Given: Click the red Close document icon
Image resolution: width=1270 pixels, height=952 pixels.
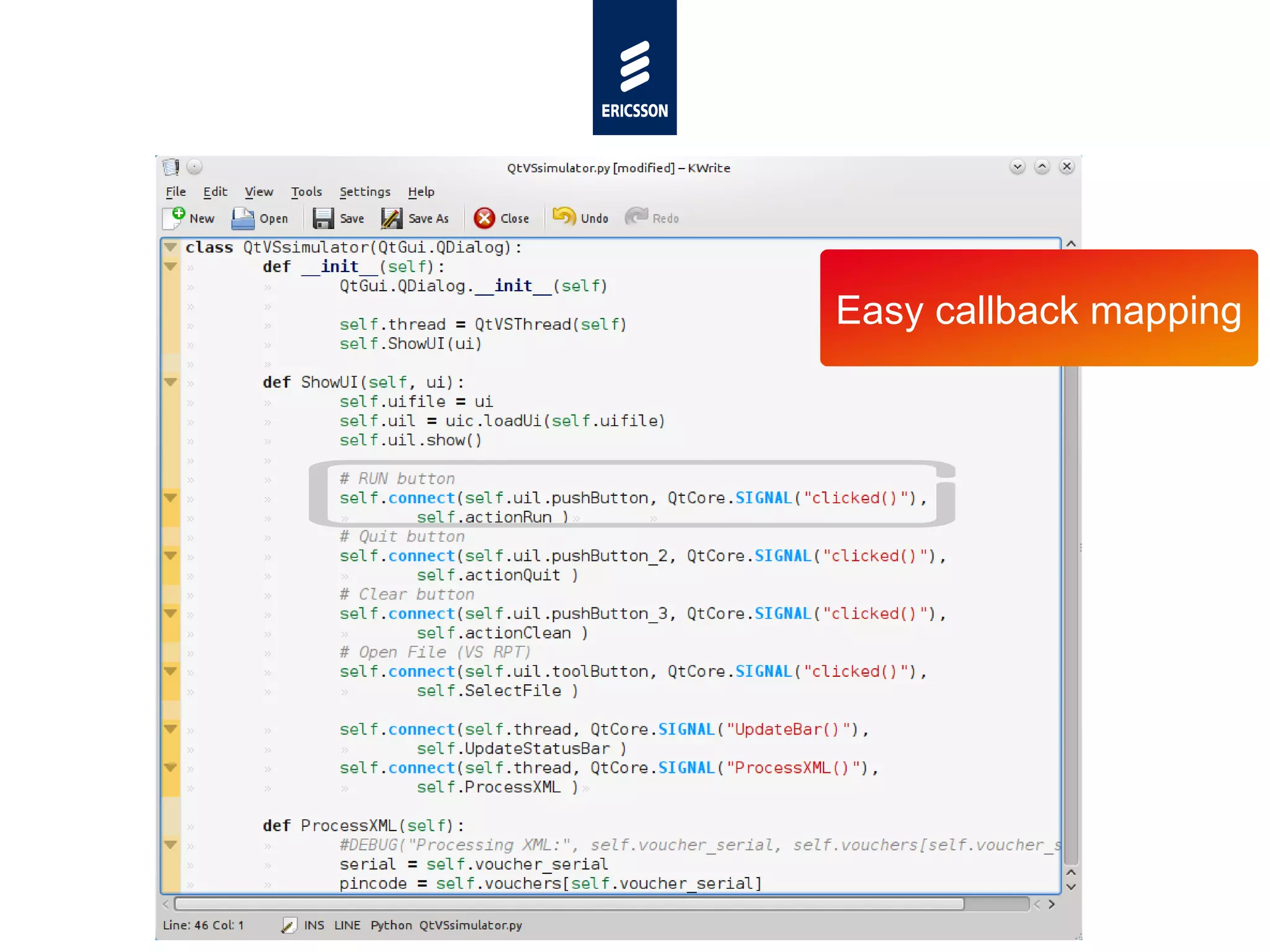Looking at the screenshot, I should pyautogui.click(x=484, y=218).
